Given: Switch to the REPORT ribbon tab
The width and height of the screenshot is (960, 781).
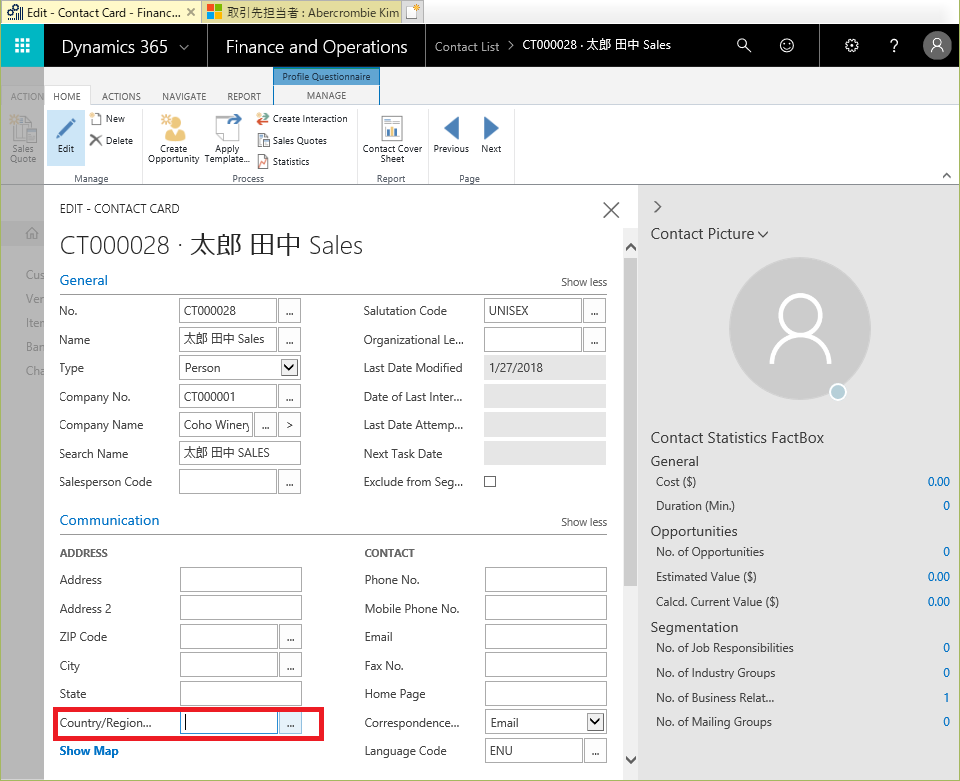Looking at the screenshot, I should point(244,96).
